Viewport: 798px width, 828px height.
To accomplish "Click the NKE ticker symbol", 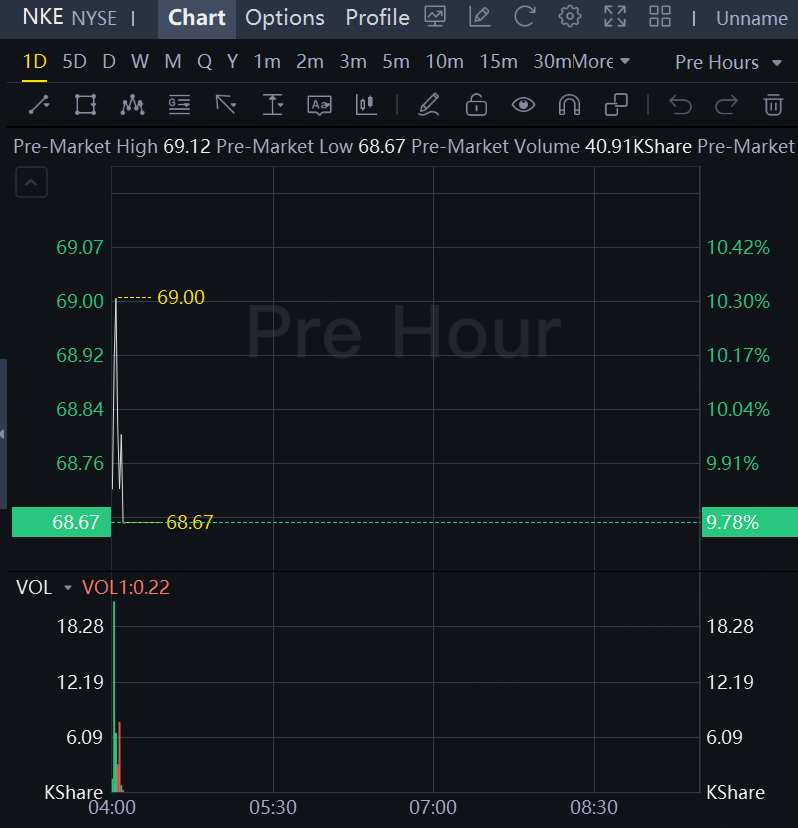I will tap(43, 17).
